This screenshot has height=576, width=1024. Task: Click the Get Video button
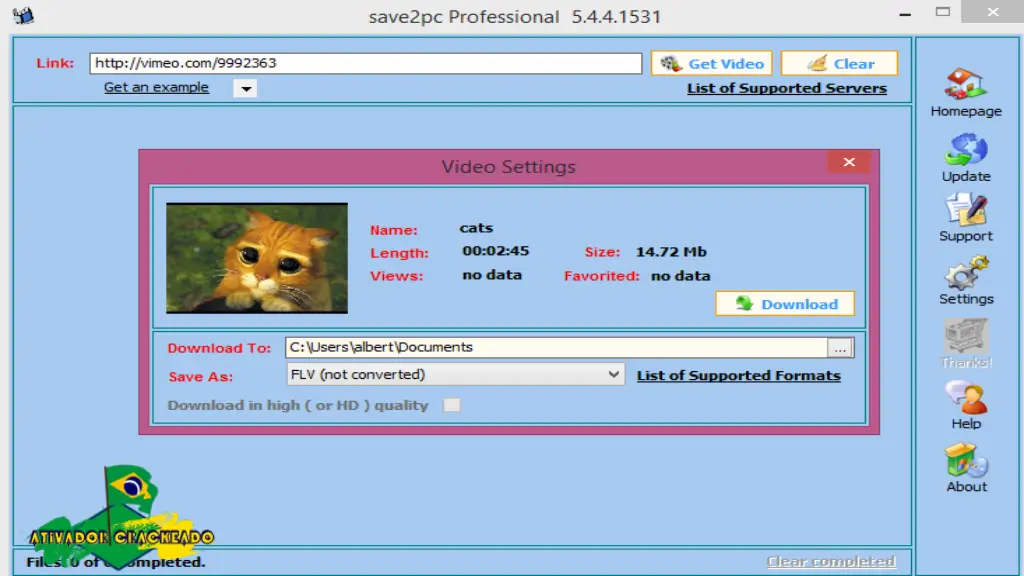711,63
